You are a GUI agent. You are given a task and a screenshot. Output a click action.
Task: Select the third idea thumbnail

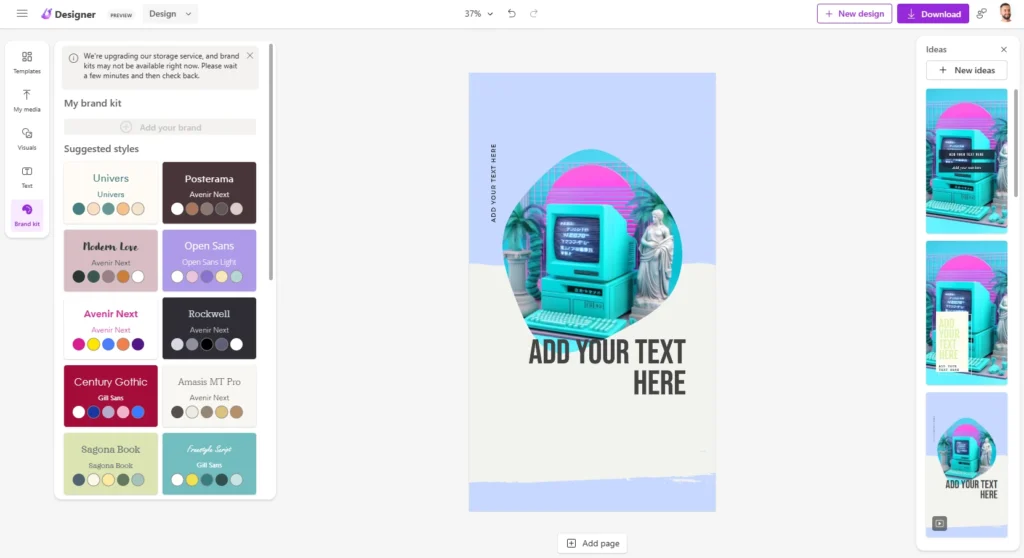pos(967,465)
